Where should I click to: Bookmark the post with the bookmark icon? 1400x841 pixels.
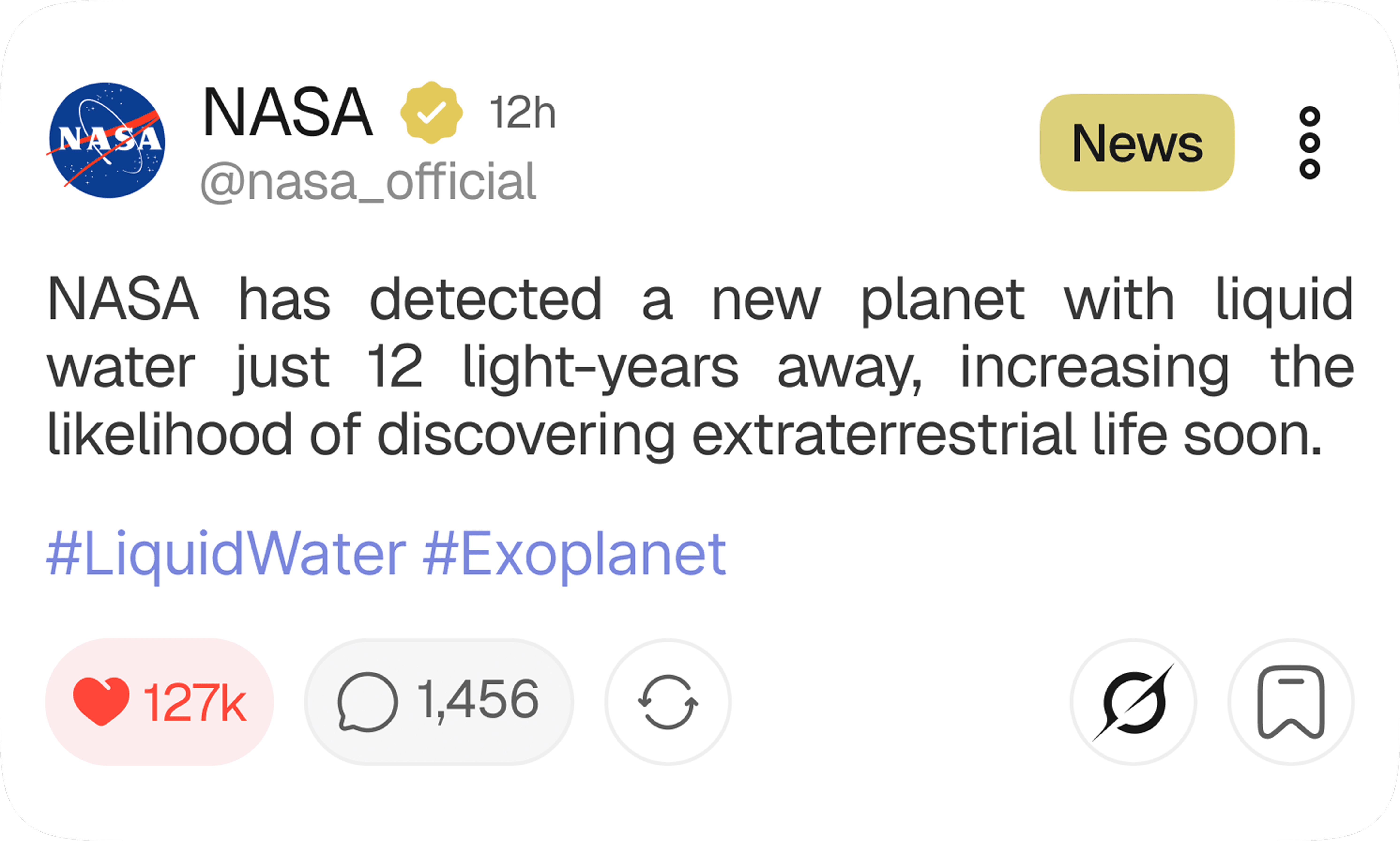coord(1291,702)
